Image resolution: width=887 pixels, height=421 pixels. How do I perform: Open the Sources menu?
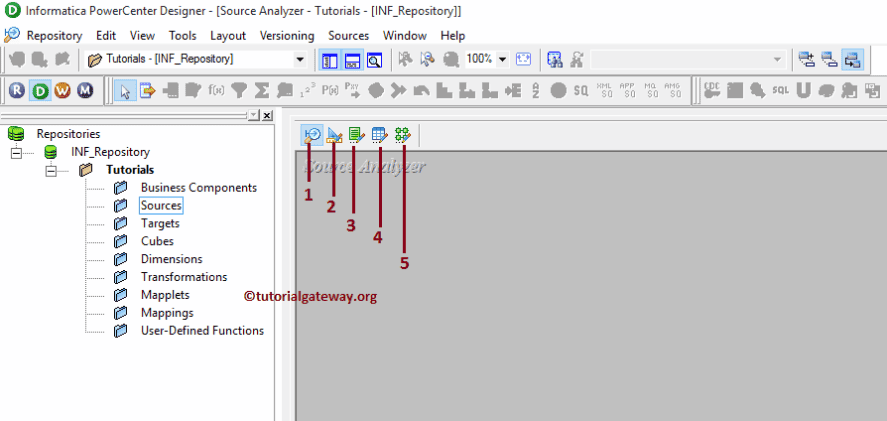348,36
